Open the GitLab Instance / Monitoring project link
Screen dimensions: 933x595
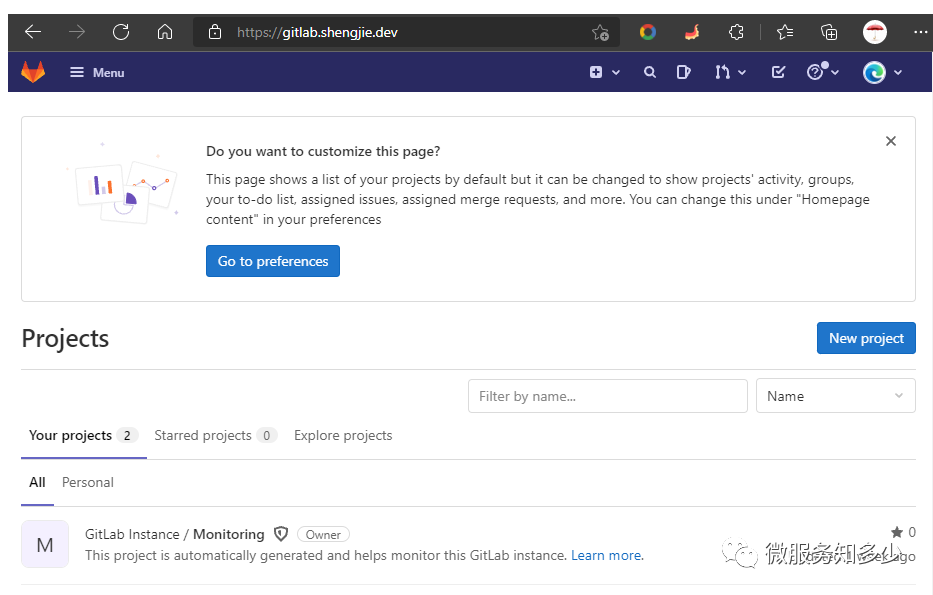[174, 534]
